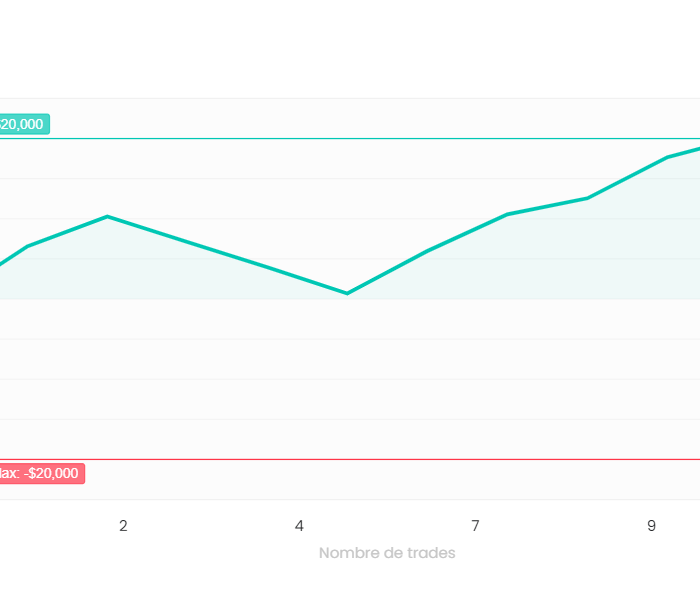Click the curve vertex just right of trade 7
Viewport: 700px width, 589px height.
click(x=508, y=214)
